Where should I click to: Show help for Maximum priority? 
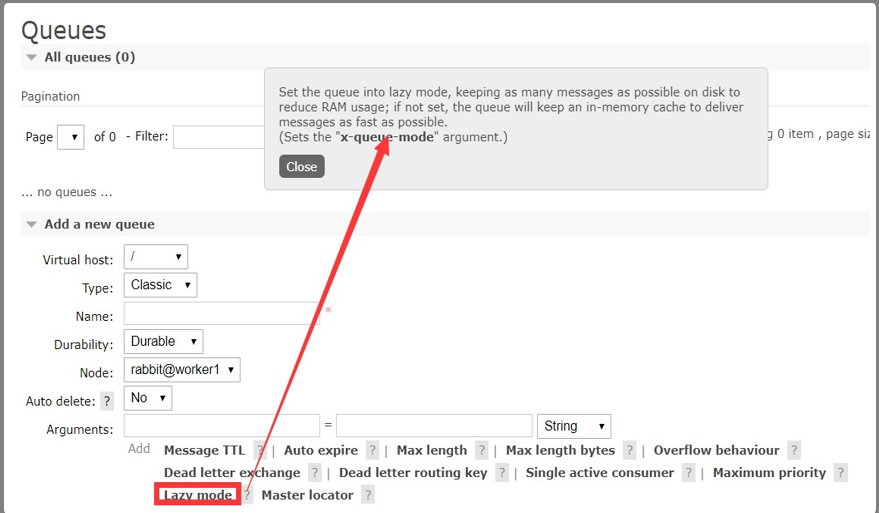[x=840, y=473]
